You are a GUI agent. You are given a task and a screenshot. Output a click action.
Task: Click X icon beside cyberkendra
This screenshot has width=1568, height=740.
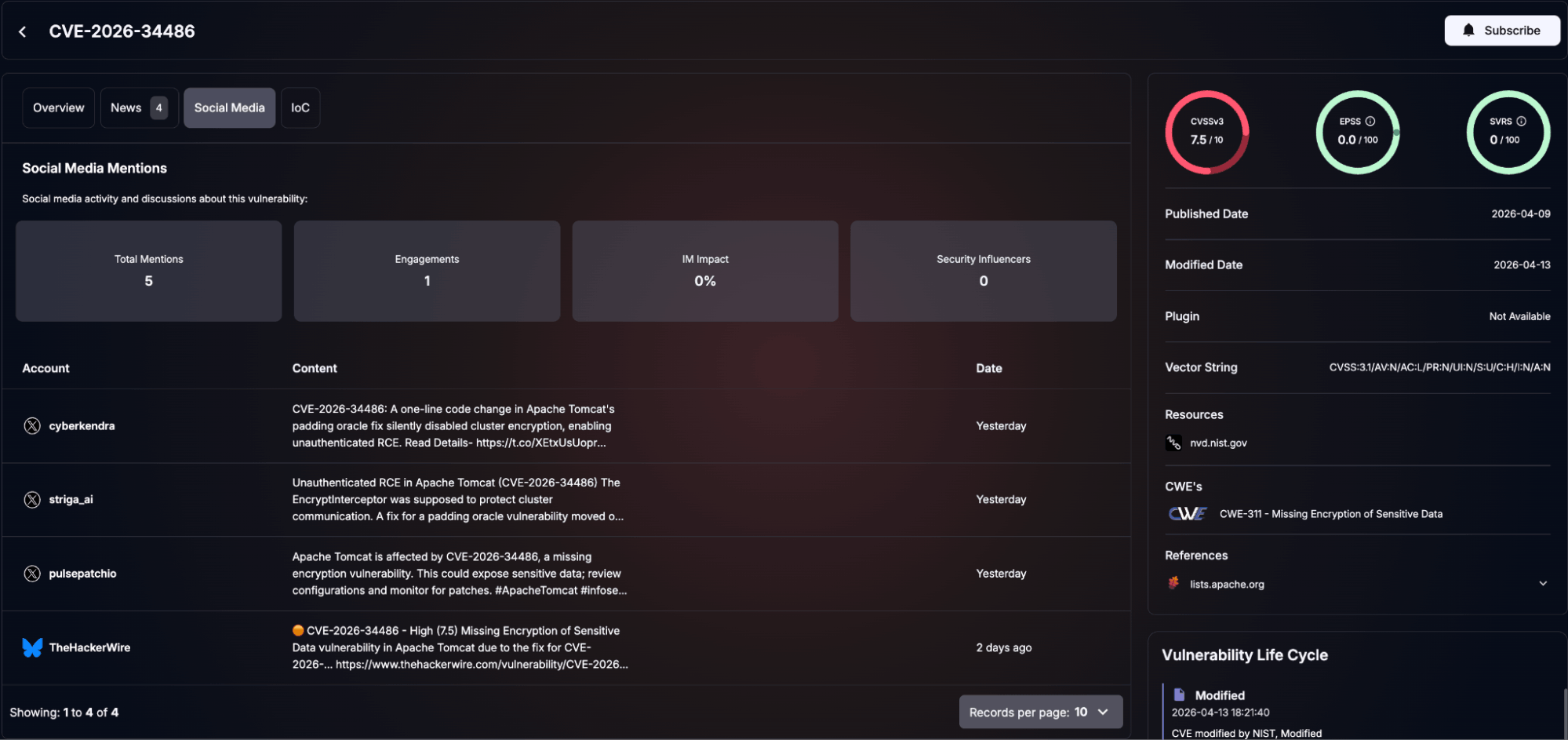point(32,426)
